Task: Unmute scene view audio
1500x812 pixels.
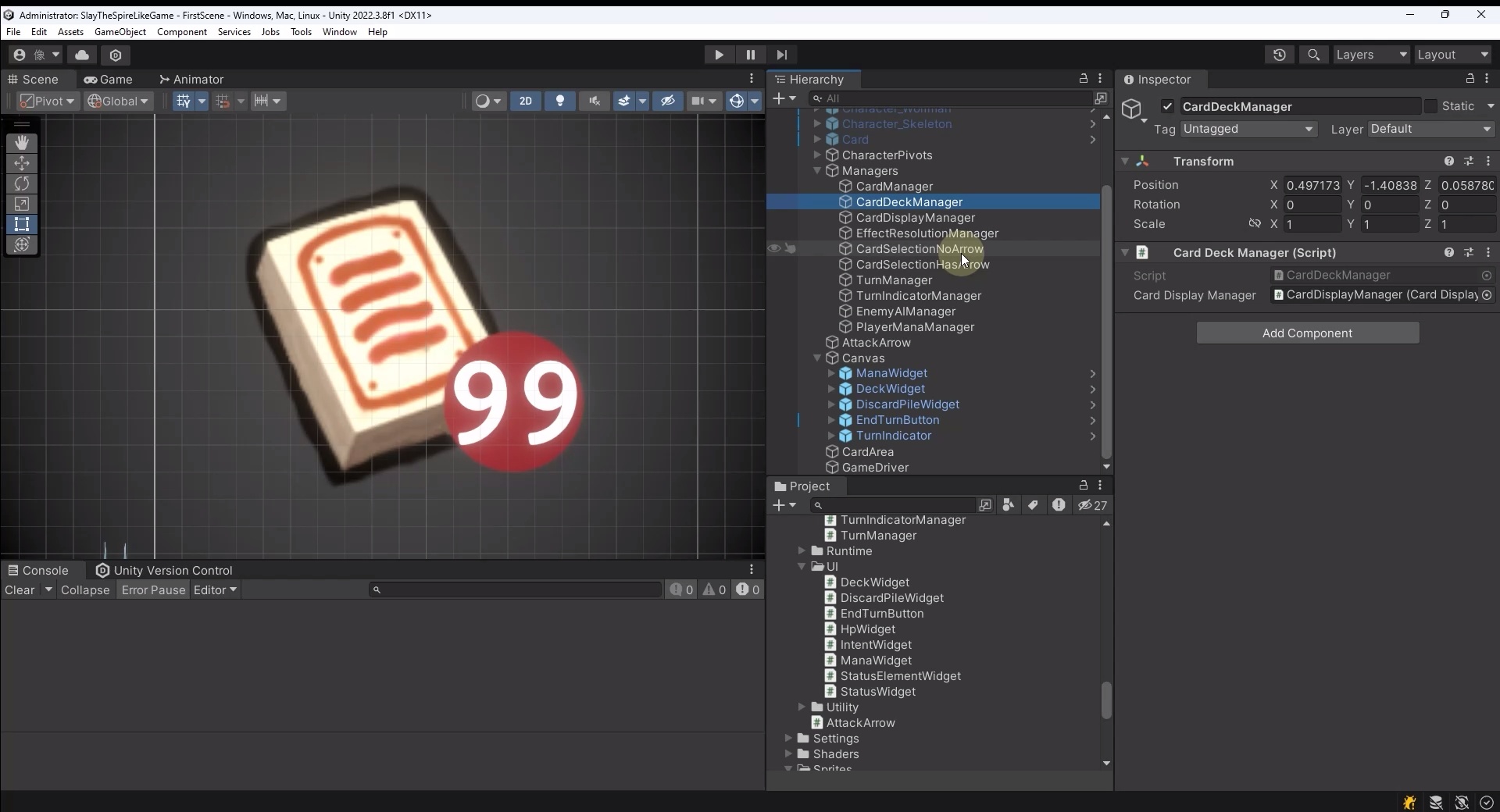Action: [595, 101]
